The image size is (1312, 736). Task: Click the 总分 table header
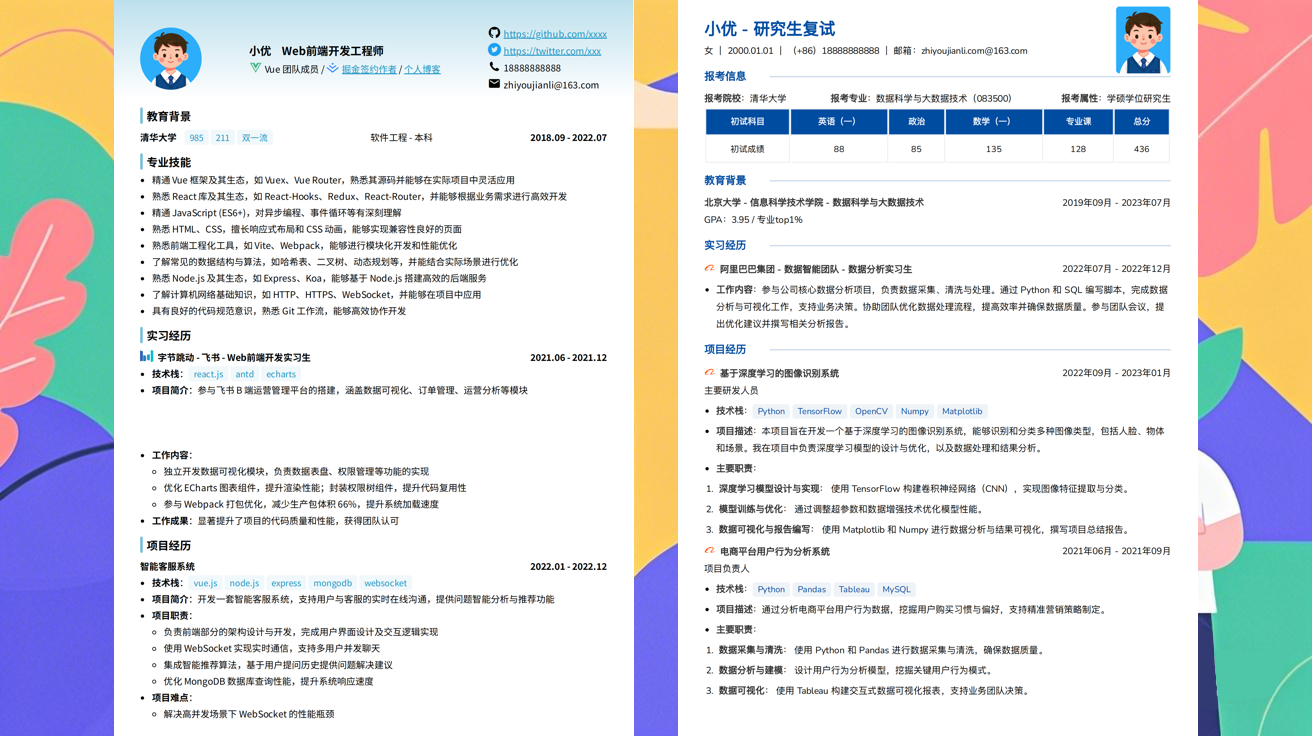pos(1141,121)
